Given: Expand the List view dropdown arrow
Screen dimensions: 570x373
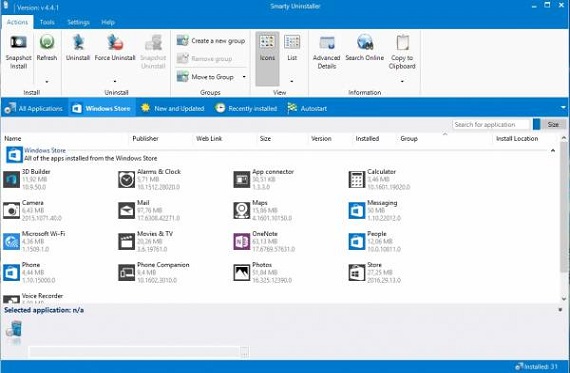Looking at the screenshot, I should pyautogui.click(x=292, y=81).
